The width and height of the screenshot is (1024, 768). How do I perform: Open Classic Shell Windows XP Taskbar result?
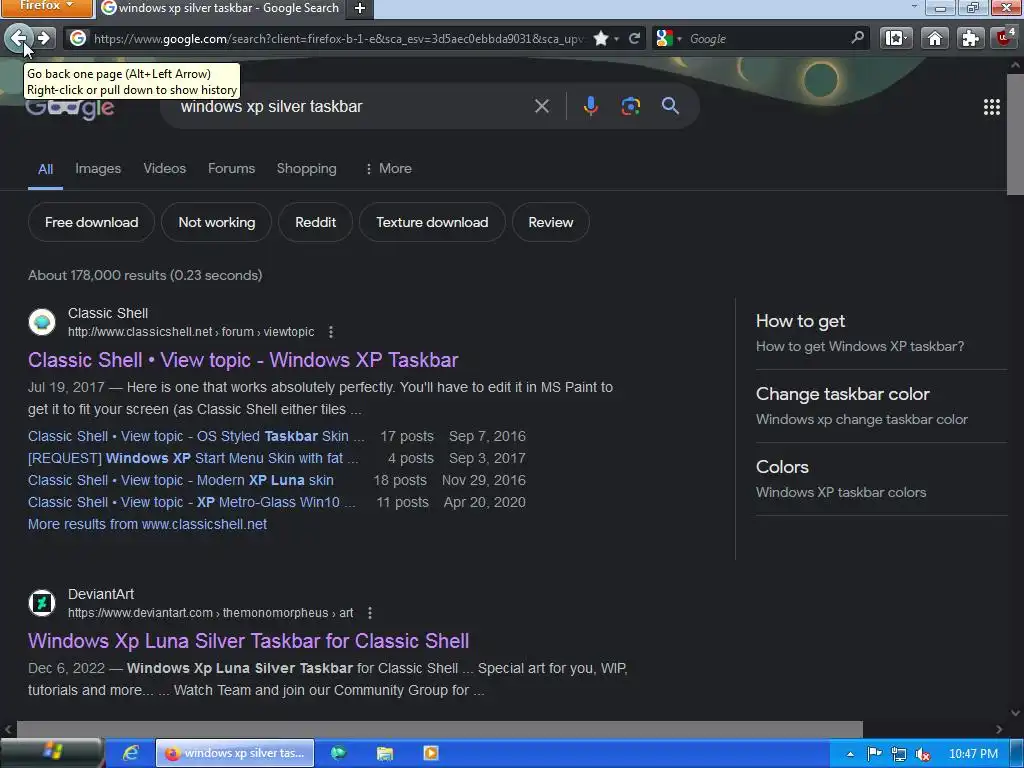[243, 360]
